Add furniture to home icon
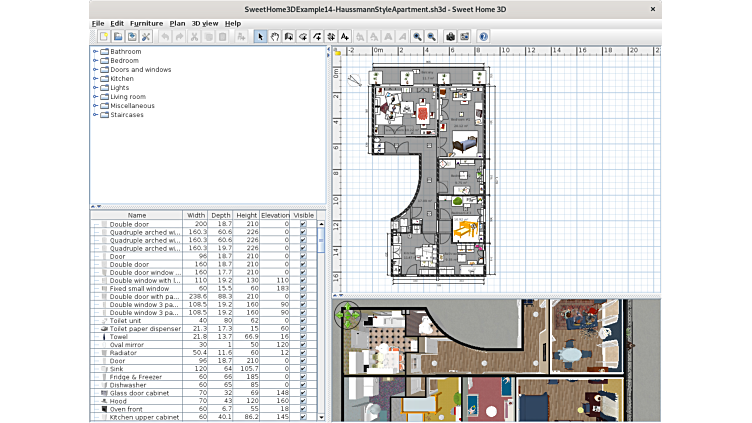Viewport: 752px width, 423px height. 241,36
